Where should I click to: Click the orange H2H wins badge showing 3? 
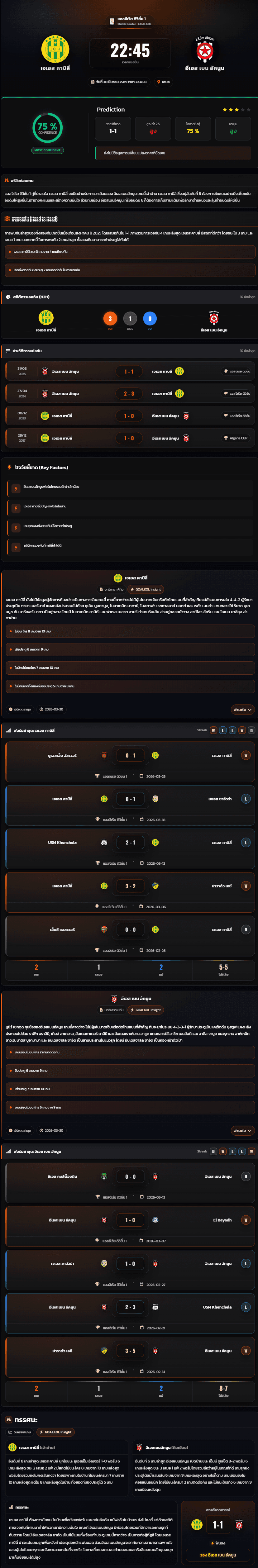[110, 318]
